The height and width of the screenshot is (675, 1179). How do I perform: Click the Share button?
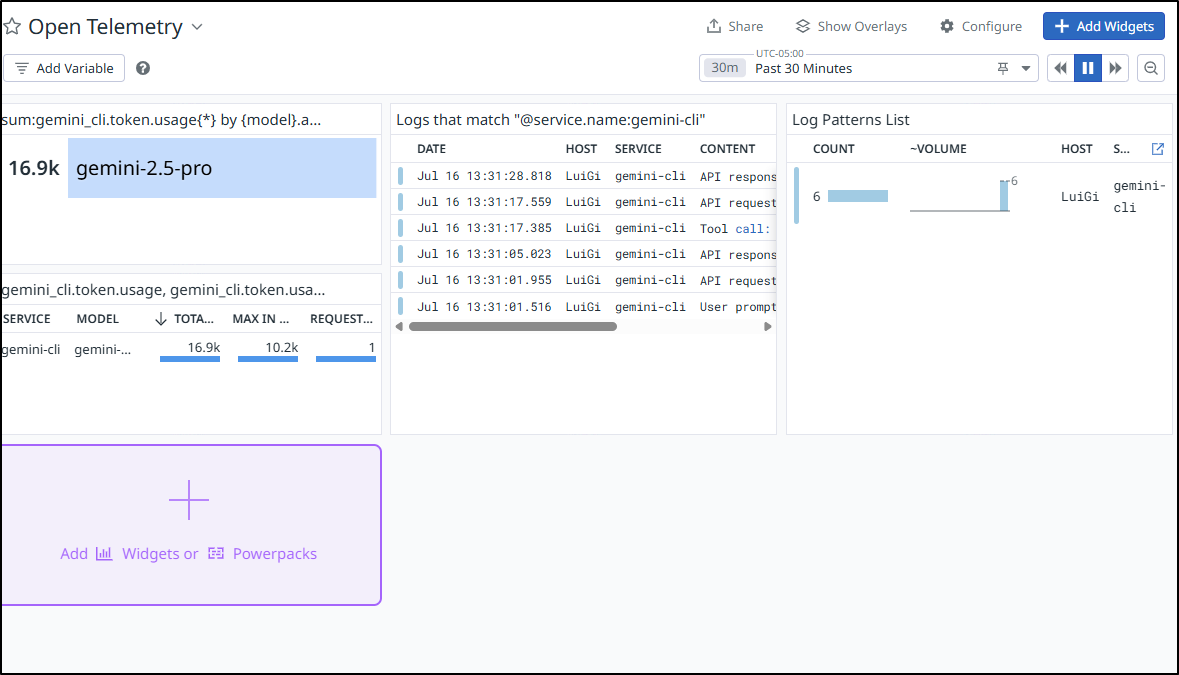[x=735, y=26]
